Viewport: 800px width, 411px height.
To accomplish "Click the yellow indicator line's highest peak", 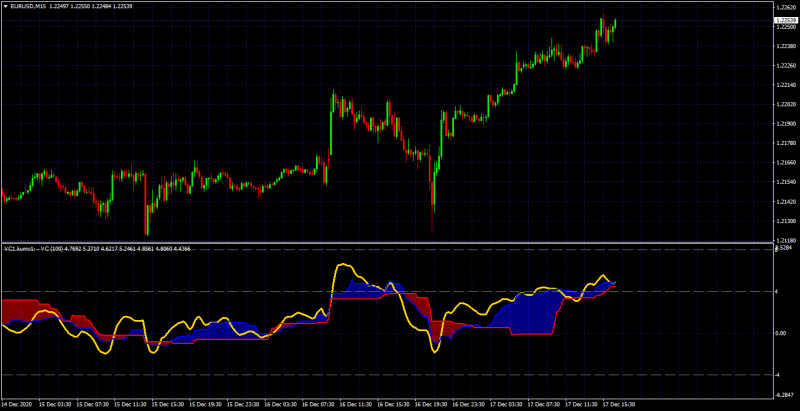I will coord(343,265).
